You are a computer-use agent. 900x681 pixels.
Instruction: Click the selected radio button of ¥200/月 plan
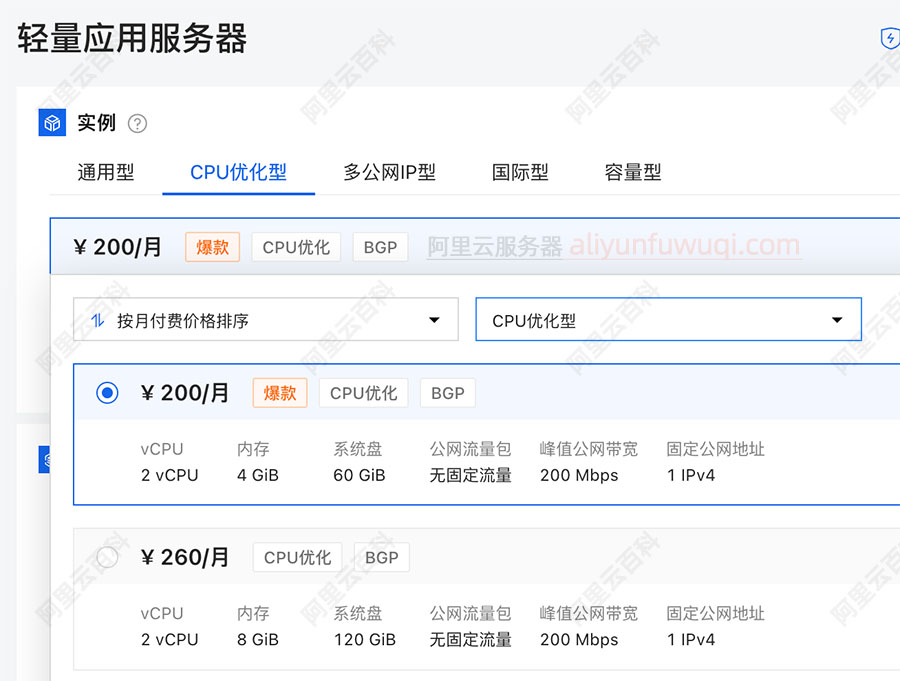pos(107,393)
